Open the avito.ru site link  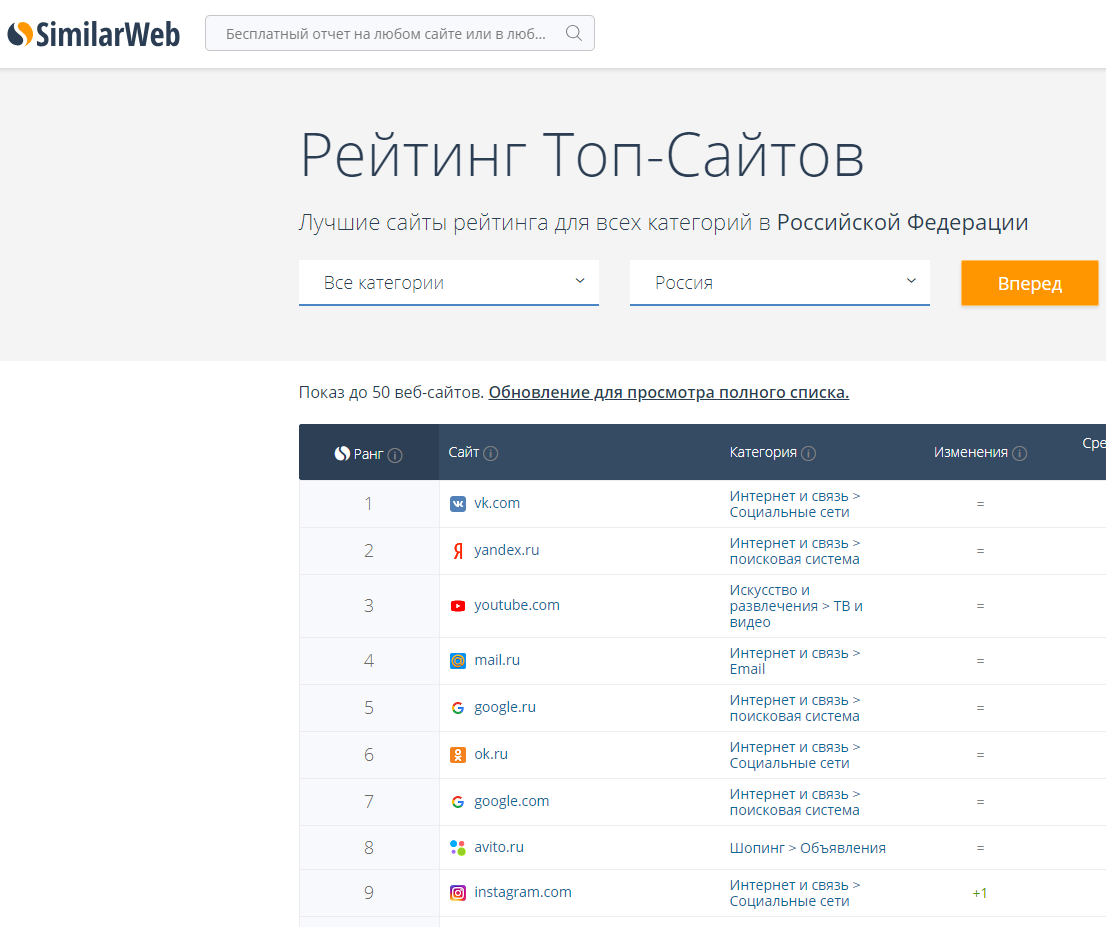click(x=499, y=847)
